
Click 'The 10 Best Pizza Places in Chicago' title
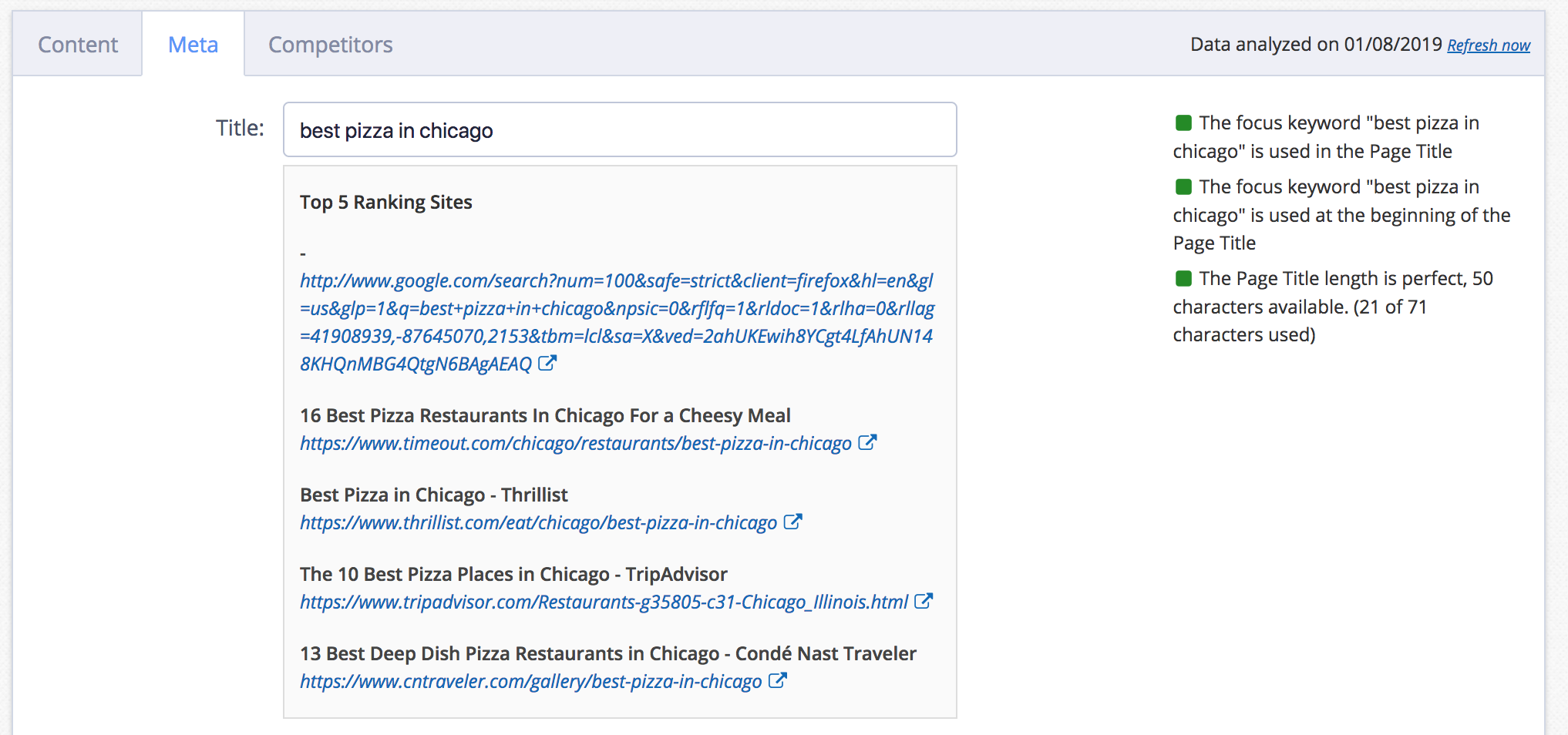513,575
